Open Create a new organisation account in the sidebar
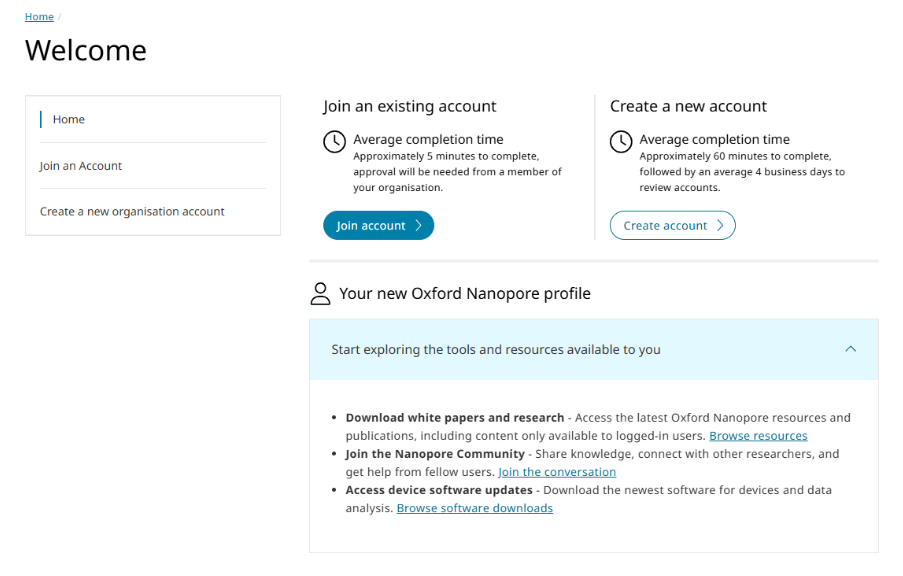903x576 pixels. pyautogui.click(x=132, y=212)
